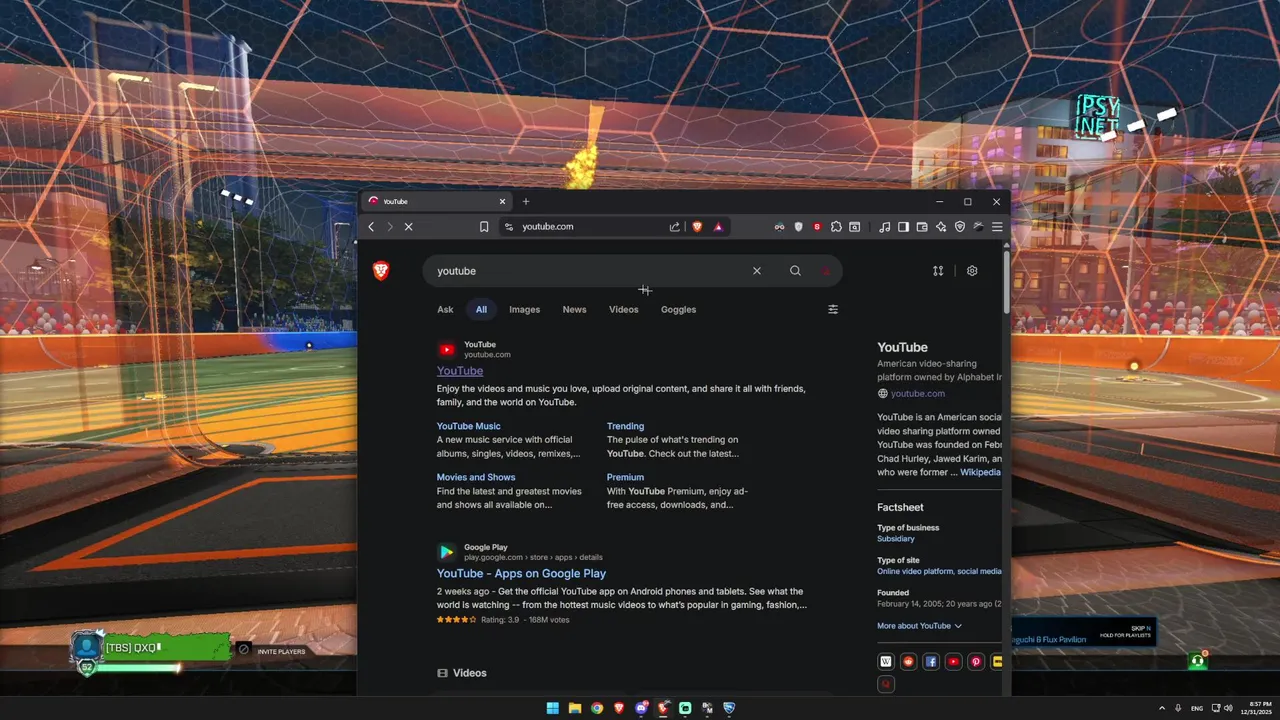Open YouTube - Apps on Google Play link

pos(521,574)
